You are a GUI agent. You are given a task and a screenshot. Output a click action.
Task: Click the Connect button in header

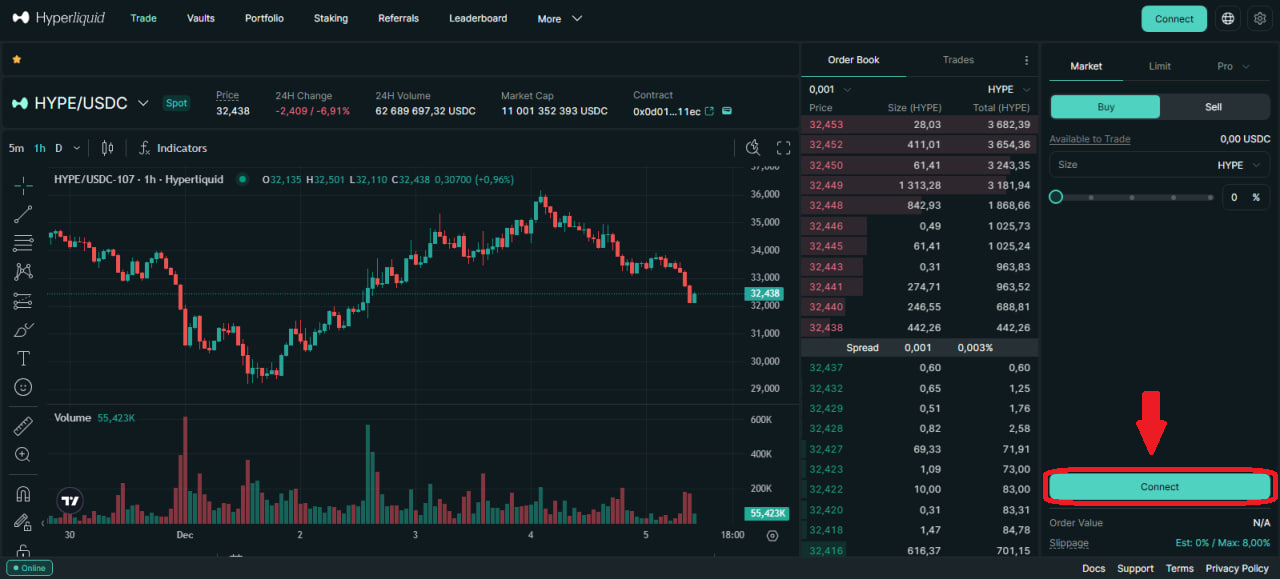pos(1173,19)
